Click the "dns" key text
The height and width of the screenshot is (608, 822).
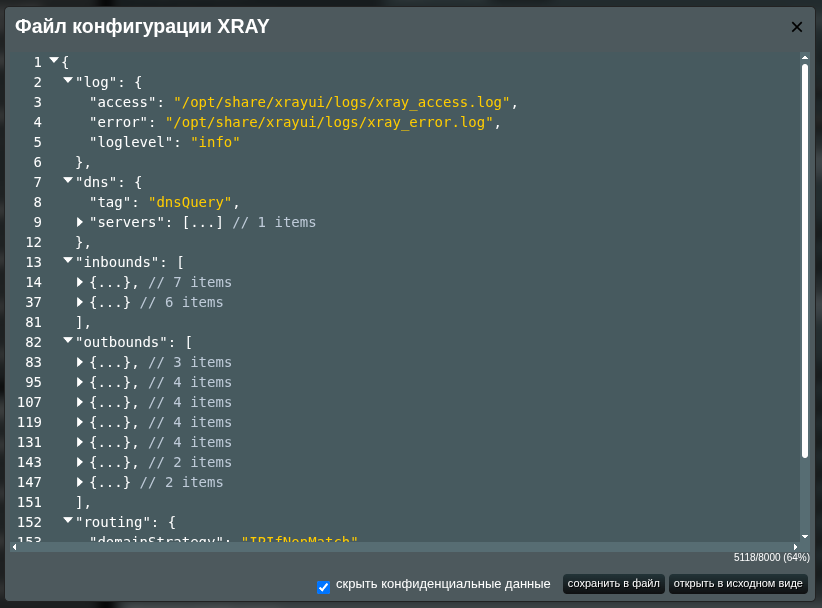pos(96,182)
